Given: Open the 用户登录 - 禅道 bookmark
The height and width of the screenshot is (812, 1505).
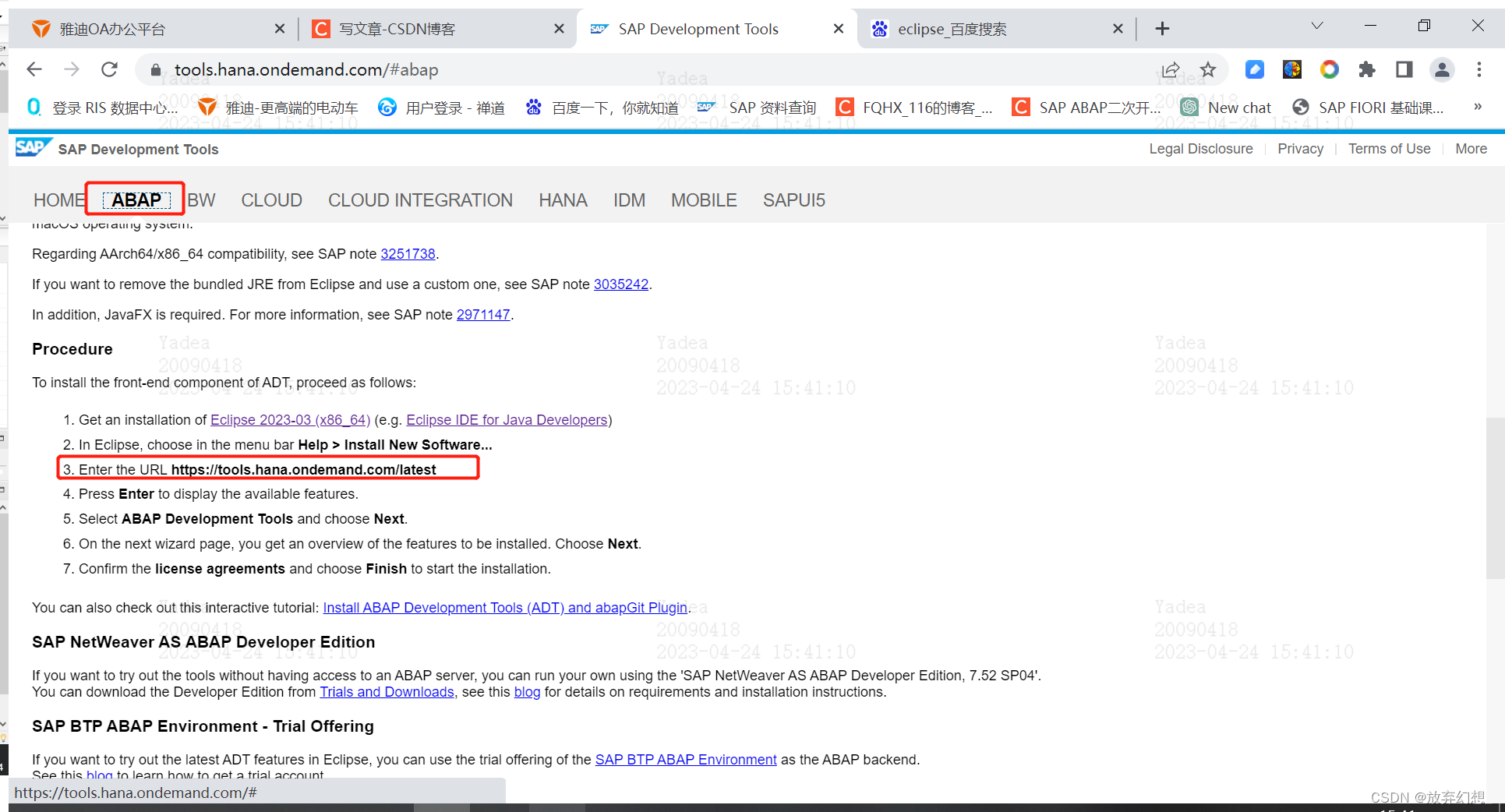Looking at the screenshot, I should coord(441,108).
